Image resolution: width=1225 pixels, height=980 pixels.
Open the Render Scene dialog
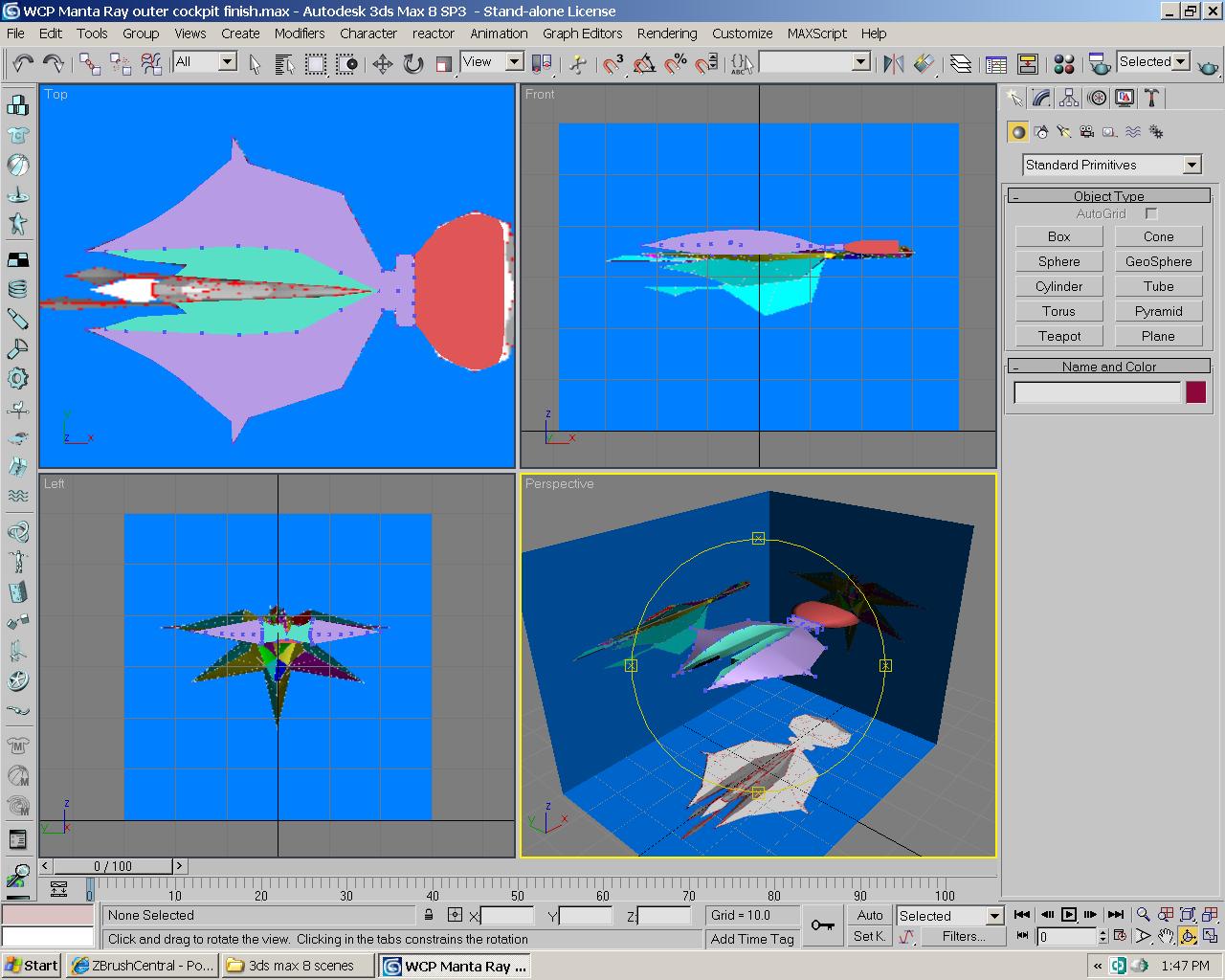1097,62
